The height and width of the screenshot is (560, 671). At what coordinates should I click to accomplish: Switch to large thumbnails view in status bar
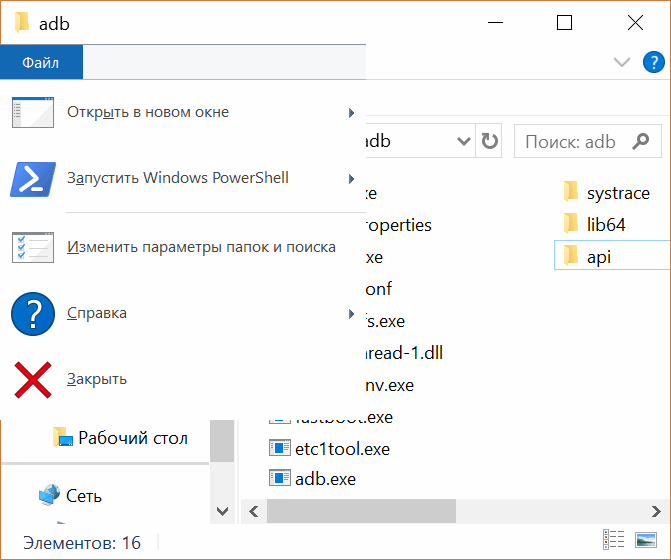tap(646, 539)
